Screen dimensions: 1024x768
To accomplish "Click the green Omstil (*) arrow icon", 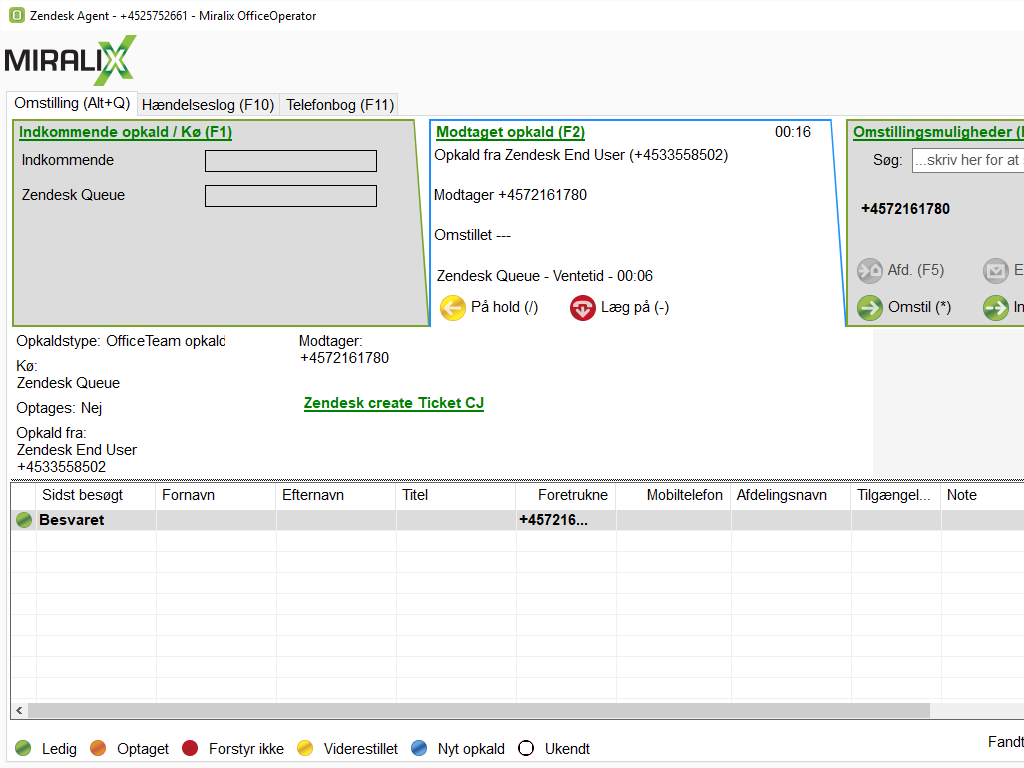I will click(x=870, y=308).
